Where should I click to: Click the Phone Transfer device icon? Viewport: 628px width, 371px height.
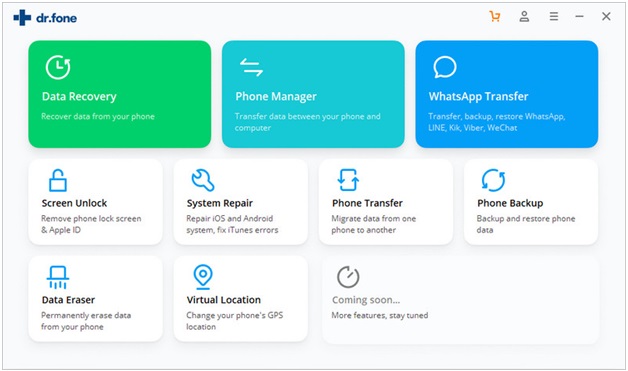coord(348,180)
